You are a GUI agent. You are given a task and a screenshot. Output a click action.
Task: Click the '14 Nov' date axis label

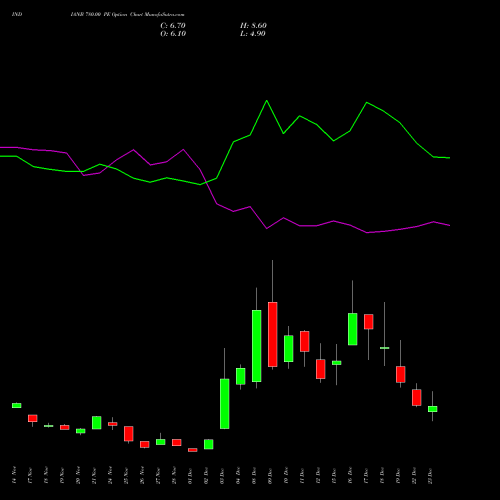coord(14,476)
